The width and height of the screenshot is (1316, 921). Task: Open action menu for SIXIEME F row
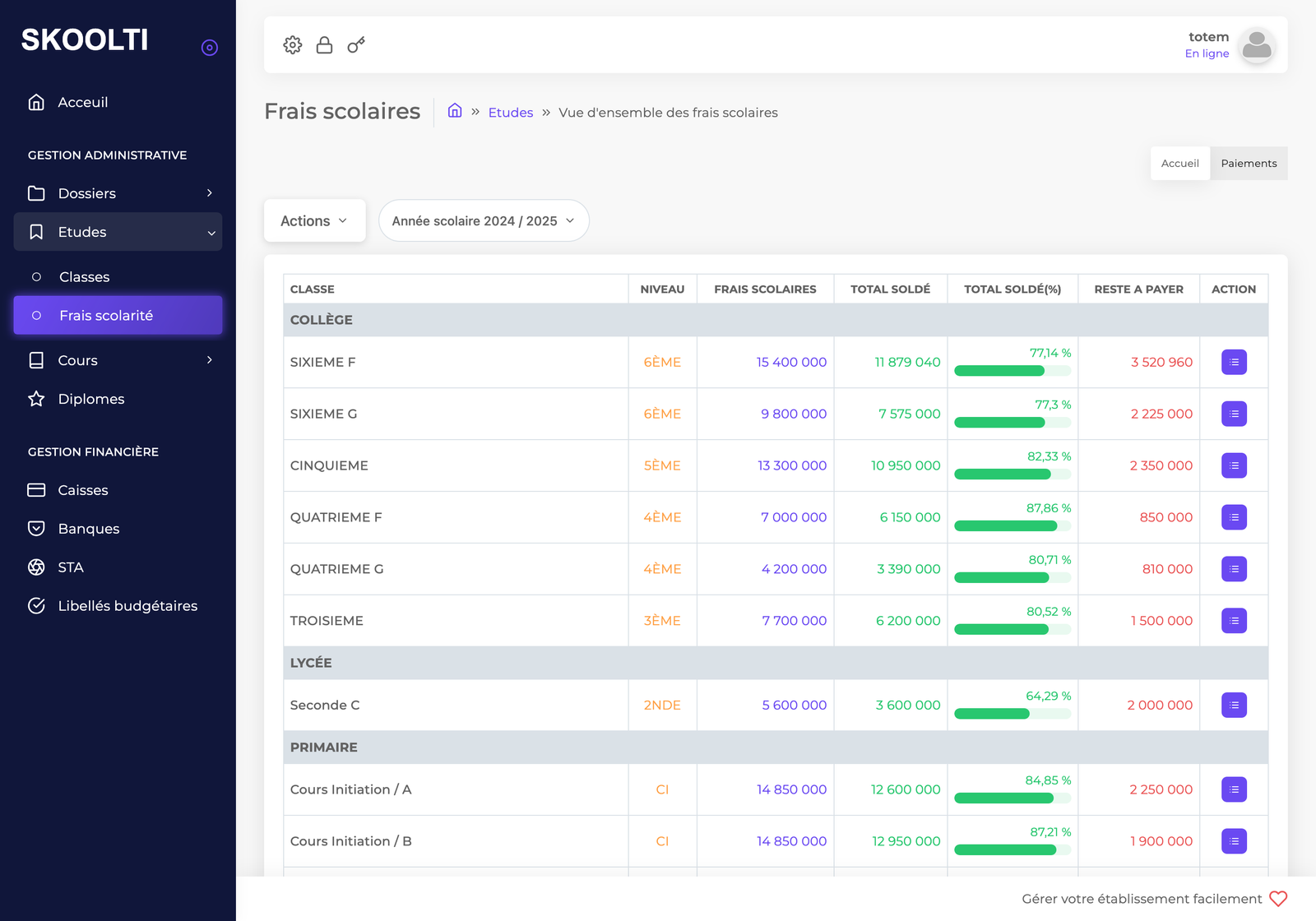tap(1234, 362)
